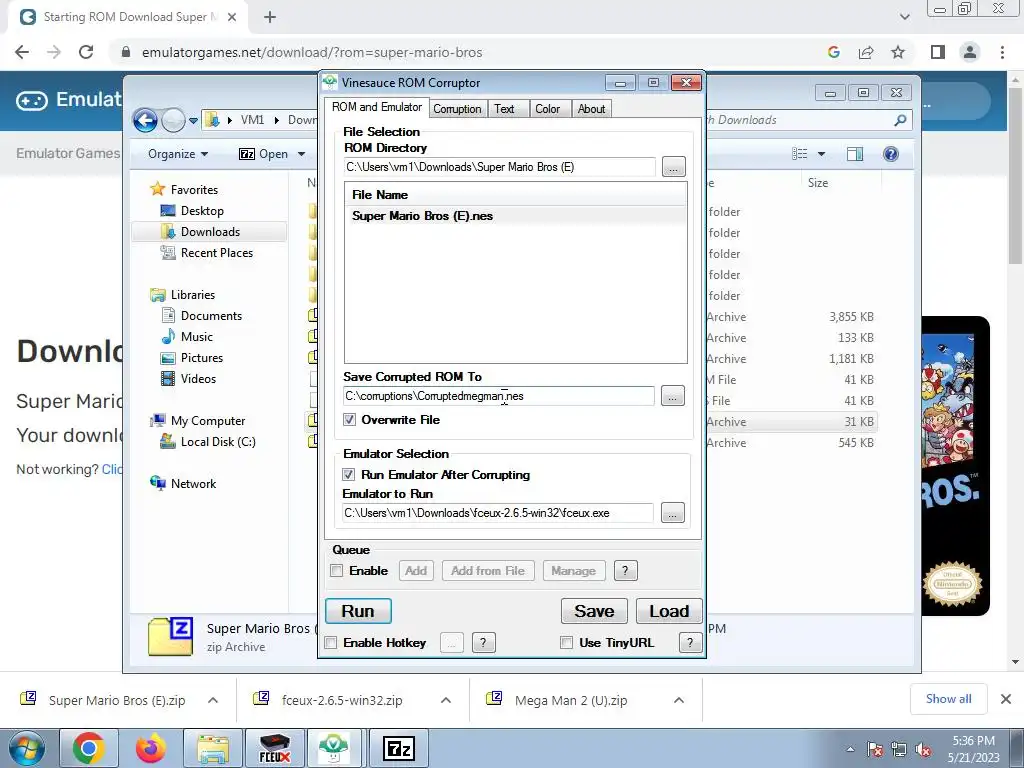Image resolution: width=1024 pixels, height=768 pixels.
Task: Reload the page in Chrome
Action: click(x=86, y=52)
